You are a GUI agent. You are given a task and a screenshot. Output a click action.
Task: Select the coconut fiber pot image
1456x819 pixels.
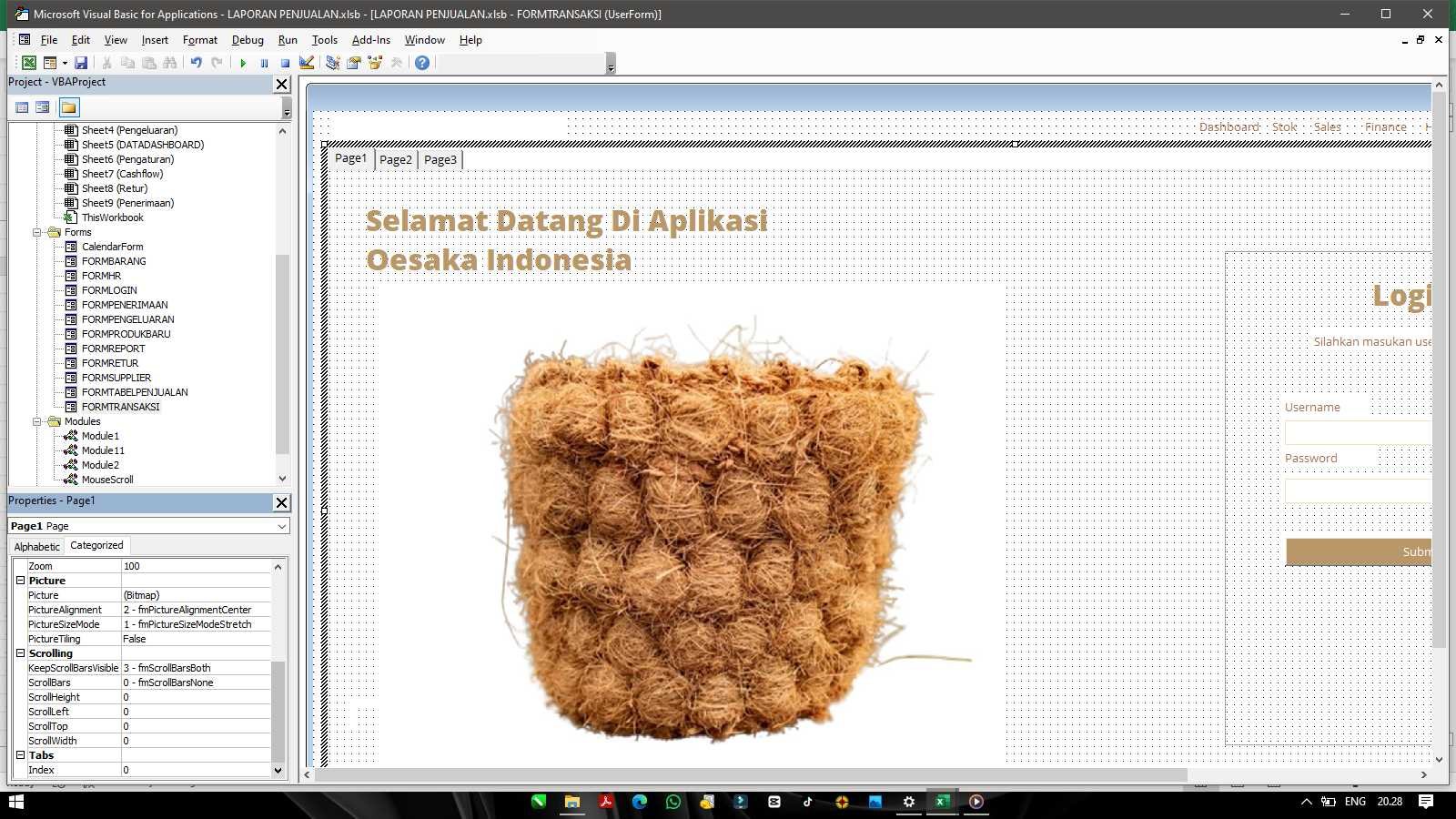(692, 526)
